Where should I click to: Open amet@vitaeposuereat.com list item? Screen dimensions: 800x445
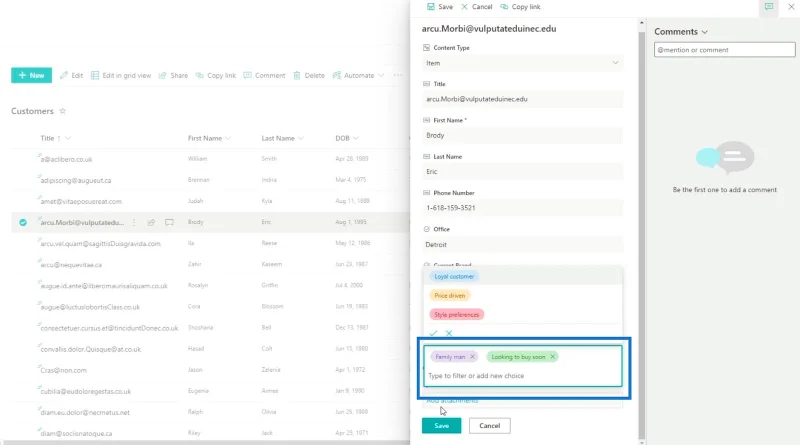pyautogui.click(x=81, y=201)
